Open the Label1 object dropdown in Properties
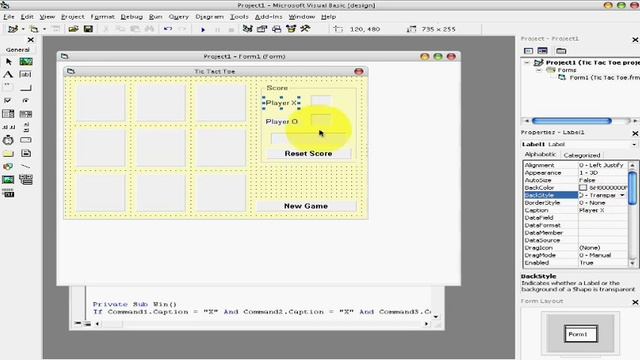The image size is (640, 360). point(634,144)
